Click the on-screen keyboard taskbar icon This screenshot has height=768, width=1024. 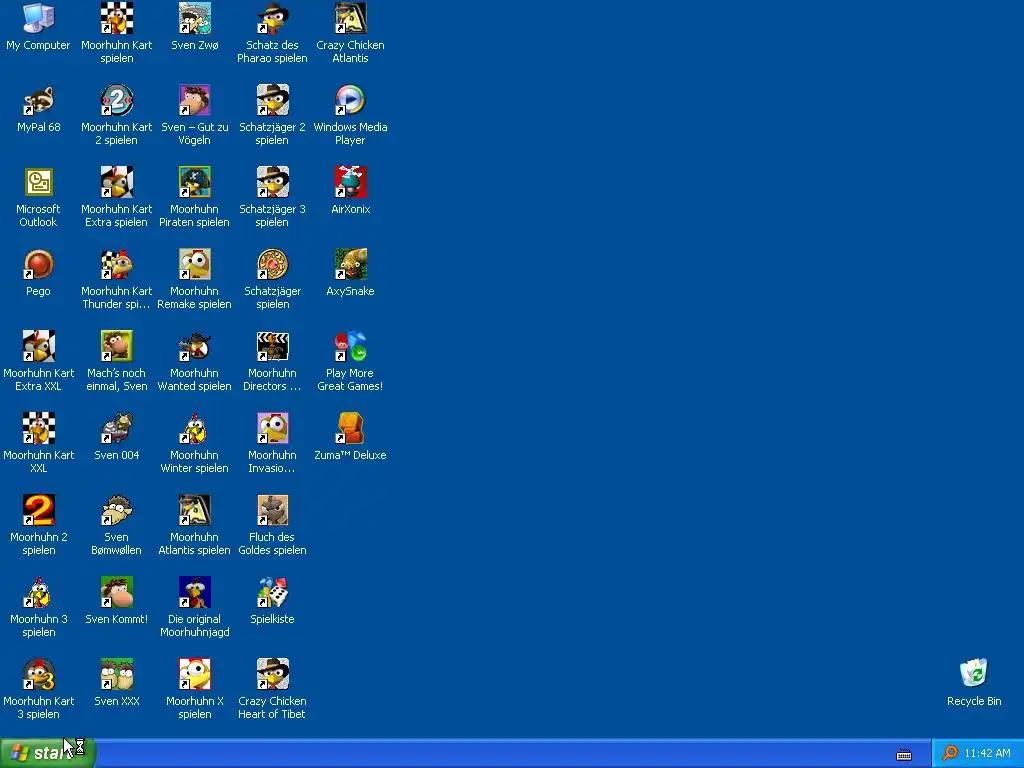904,755
